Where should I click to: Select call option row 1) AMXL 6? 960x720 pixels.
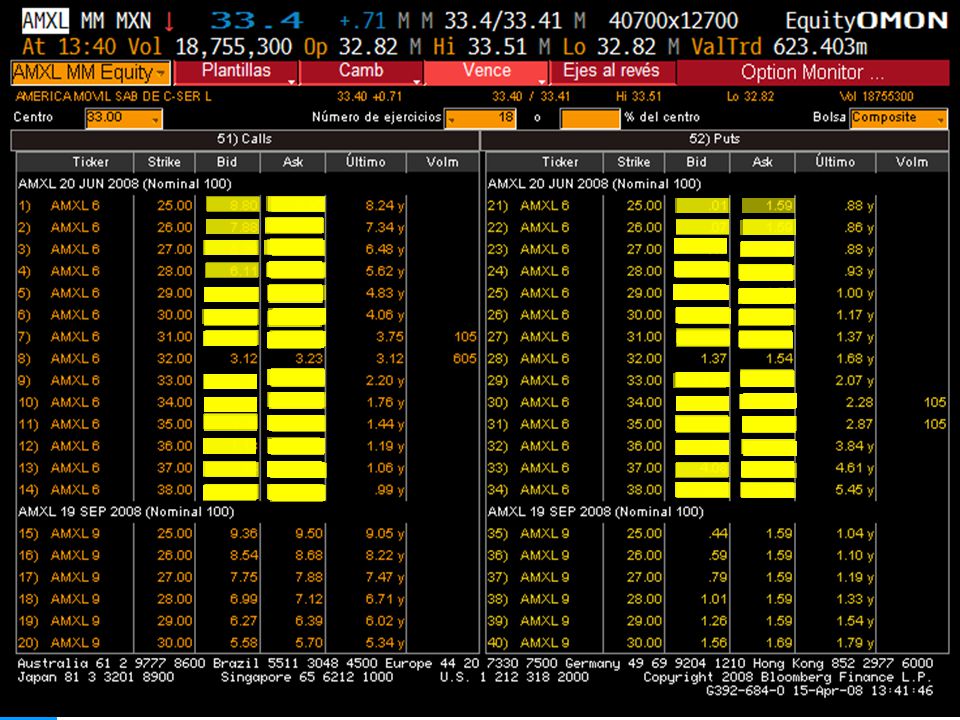point(247,206)
